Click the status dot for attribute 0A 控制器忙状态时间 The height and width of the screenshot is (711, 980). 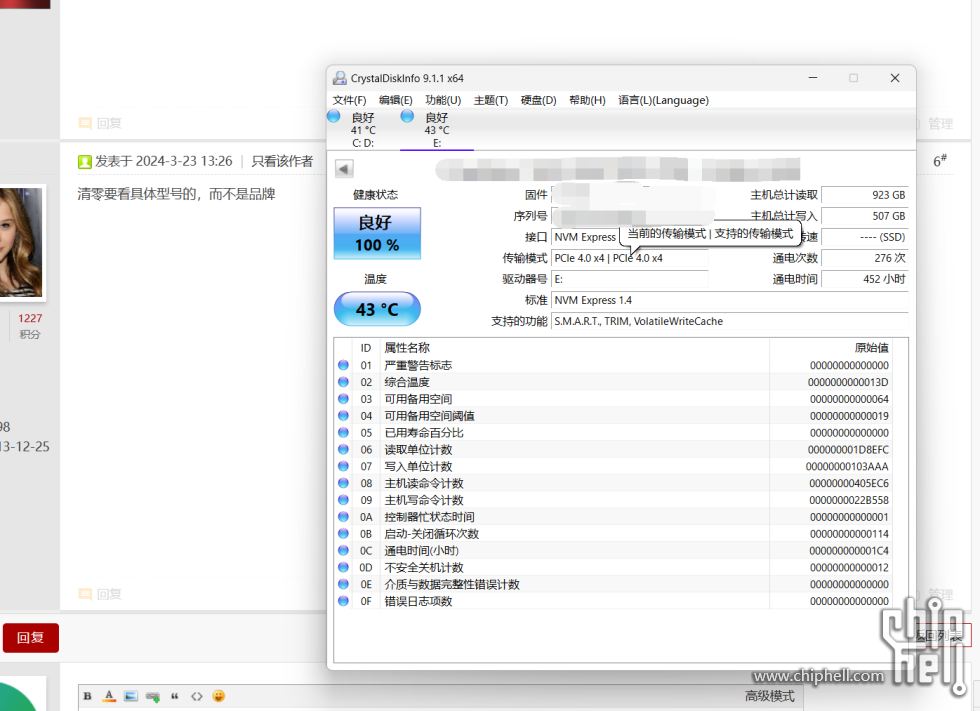coord(343,517)
